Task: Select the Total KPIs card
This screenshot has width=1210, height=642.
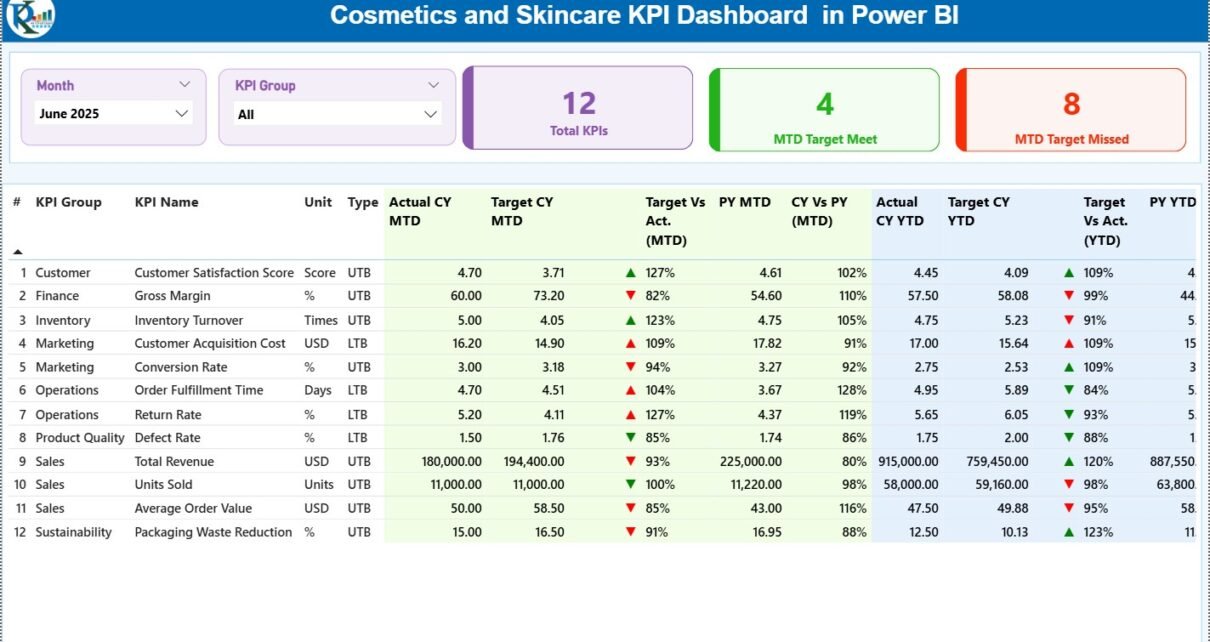Action: pos(578,108)
